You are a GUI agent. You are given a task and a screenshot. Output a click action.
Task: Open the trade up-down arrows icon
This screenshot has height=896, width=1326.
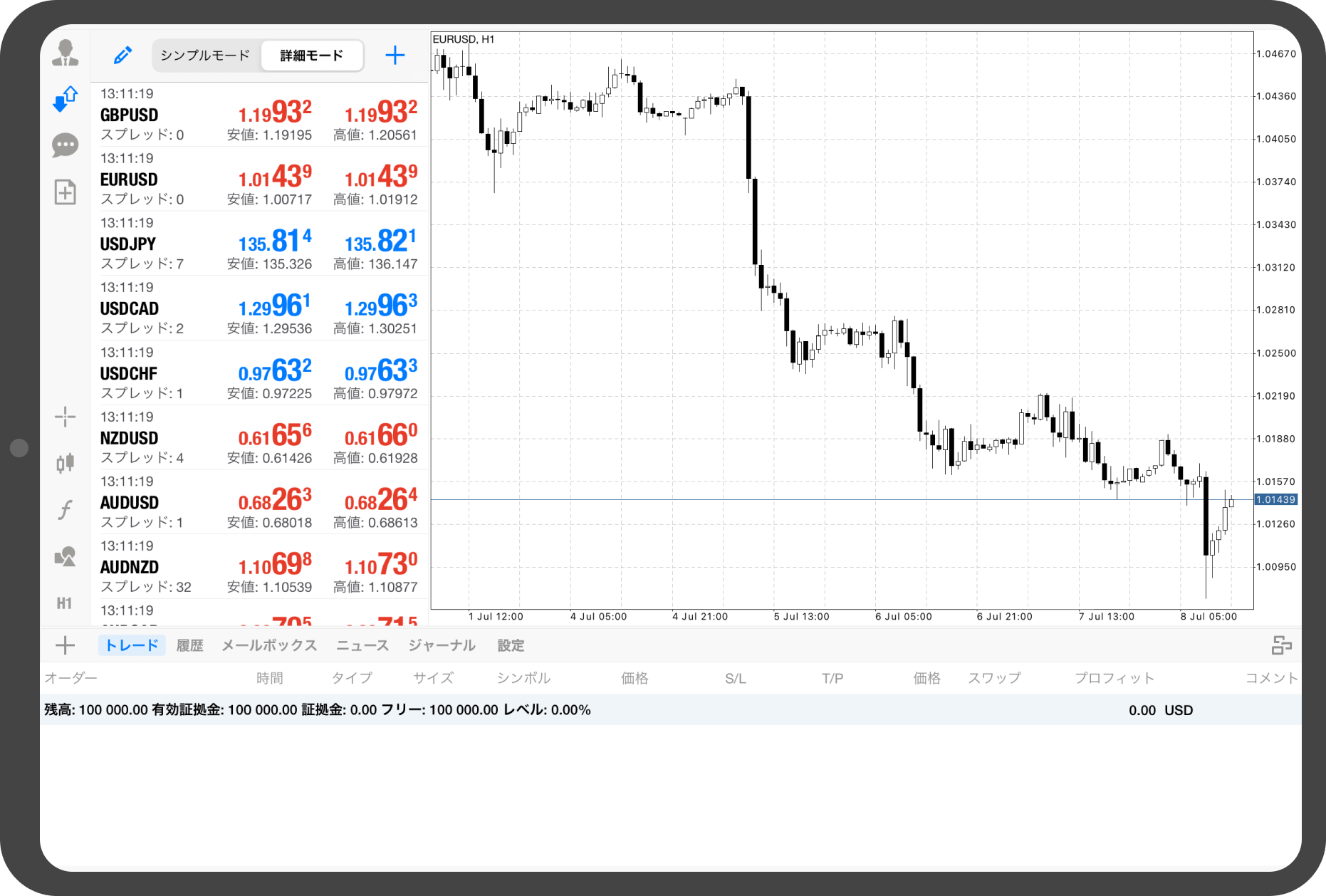[65, 99]
